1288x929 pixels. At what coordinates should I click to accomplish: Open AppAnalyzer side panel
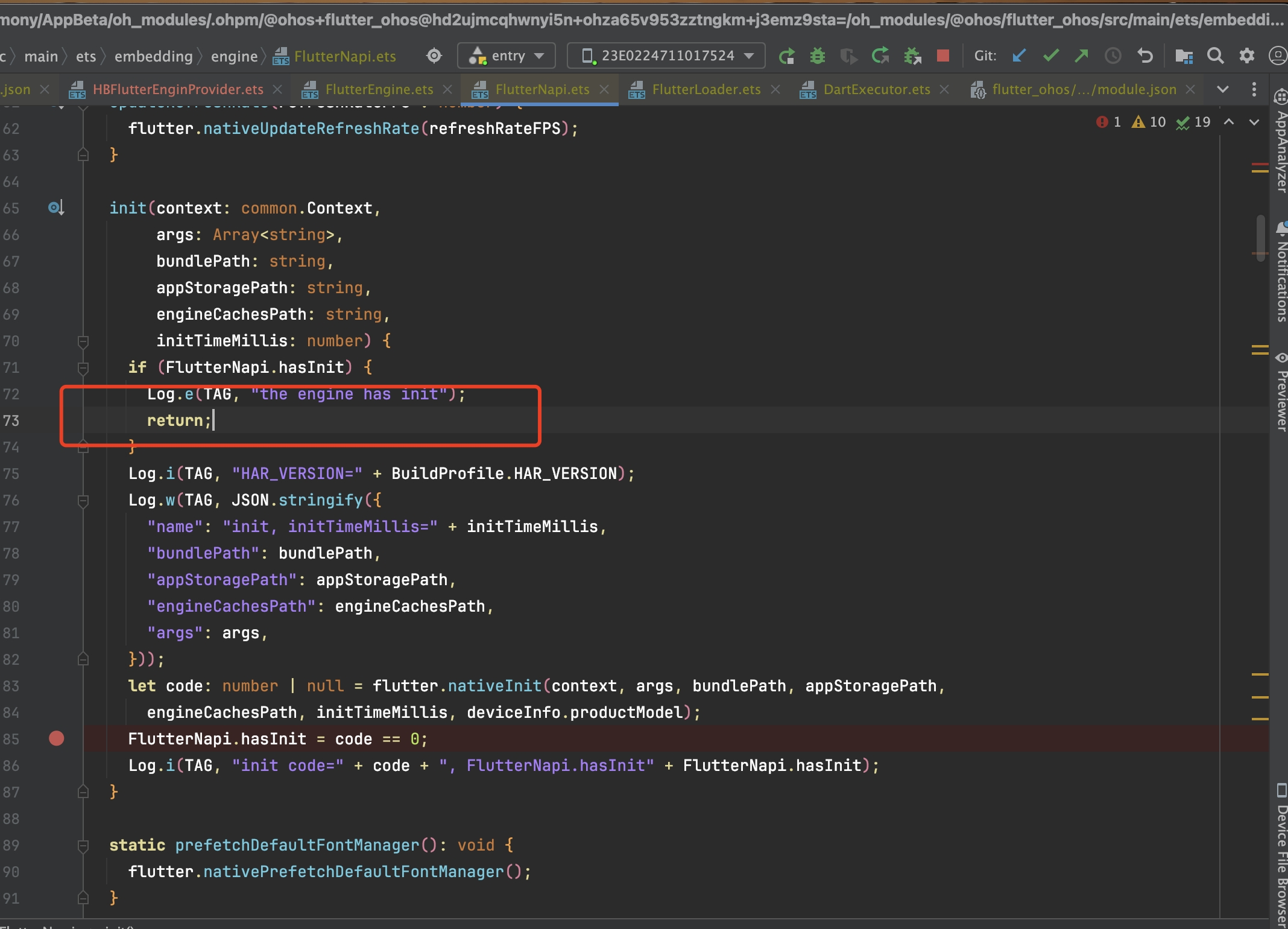(x=1280, y=142)
